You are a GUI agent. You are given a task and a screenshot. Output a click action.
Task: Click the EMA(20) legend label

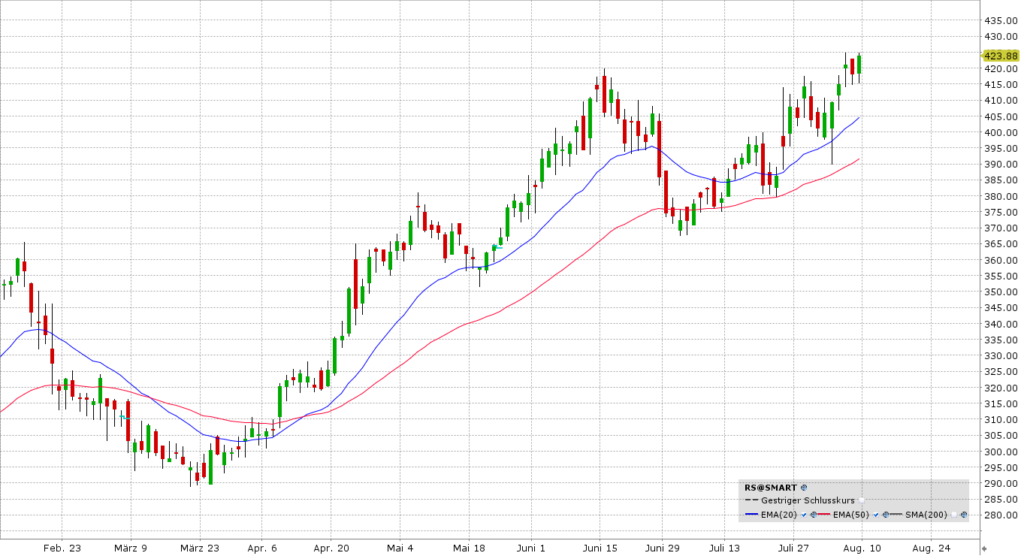[x=779, y=515]
